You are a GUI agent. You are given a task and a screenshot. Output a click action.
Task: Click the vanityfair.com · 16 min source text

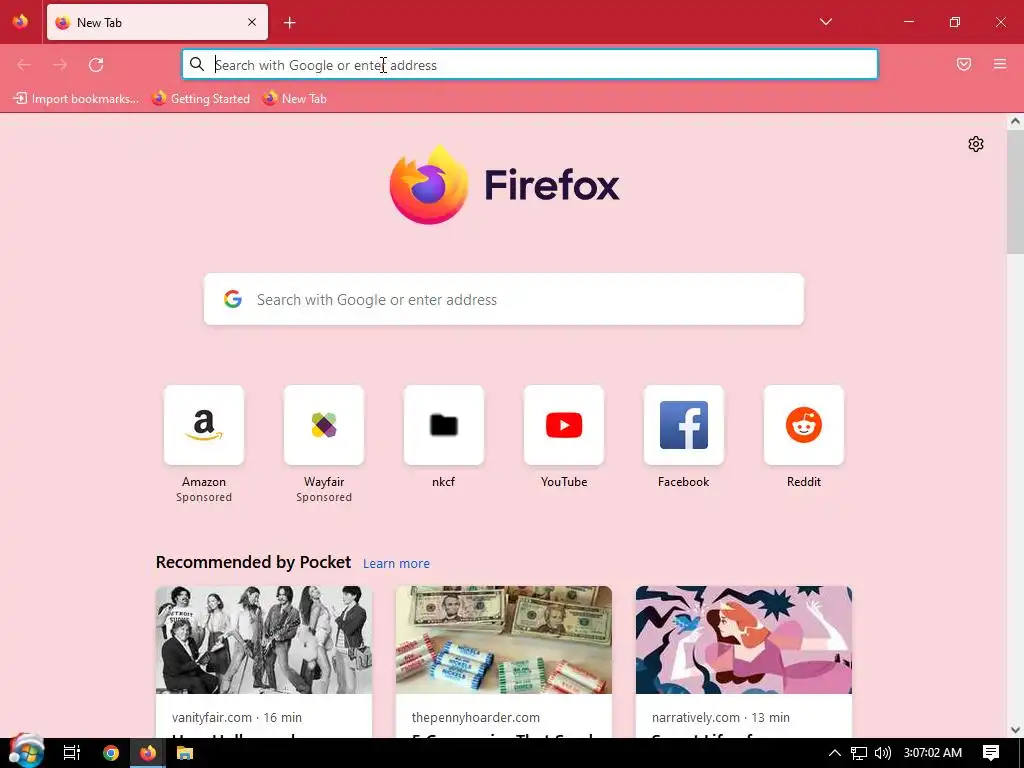tap(237, 717)
